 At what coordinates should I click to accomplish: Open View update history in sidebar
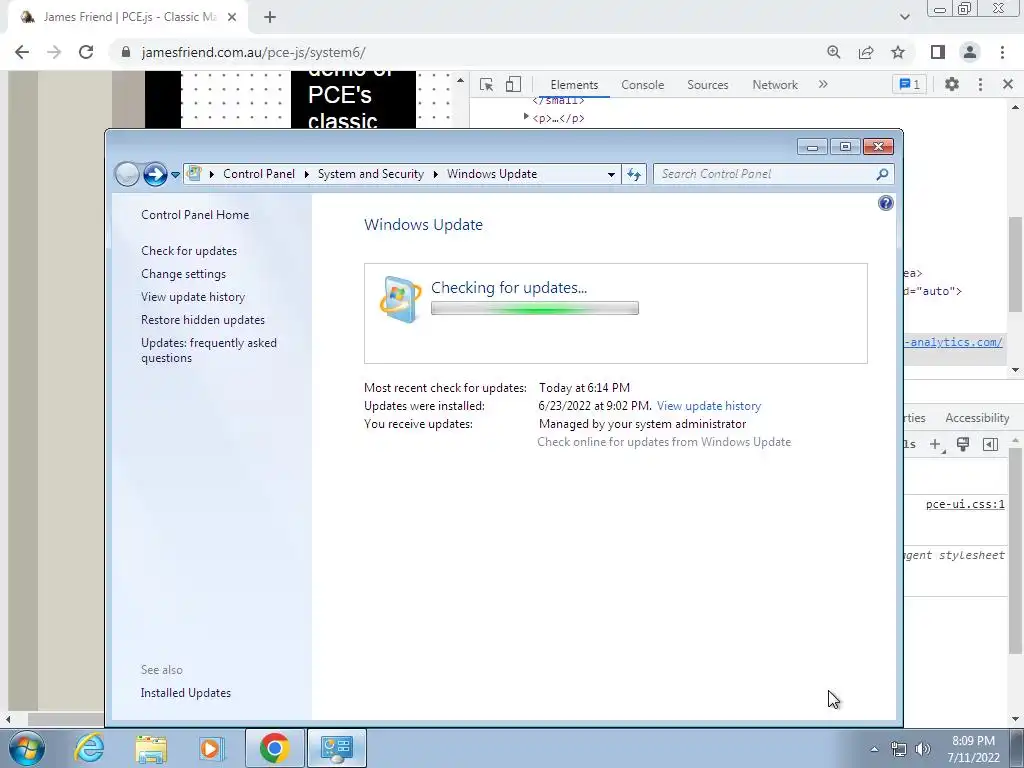[x=193, y=296]
